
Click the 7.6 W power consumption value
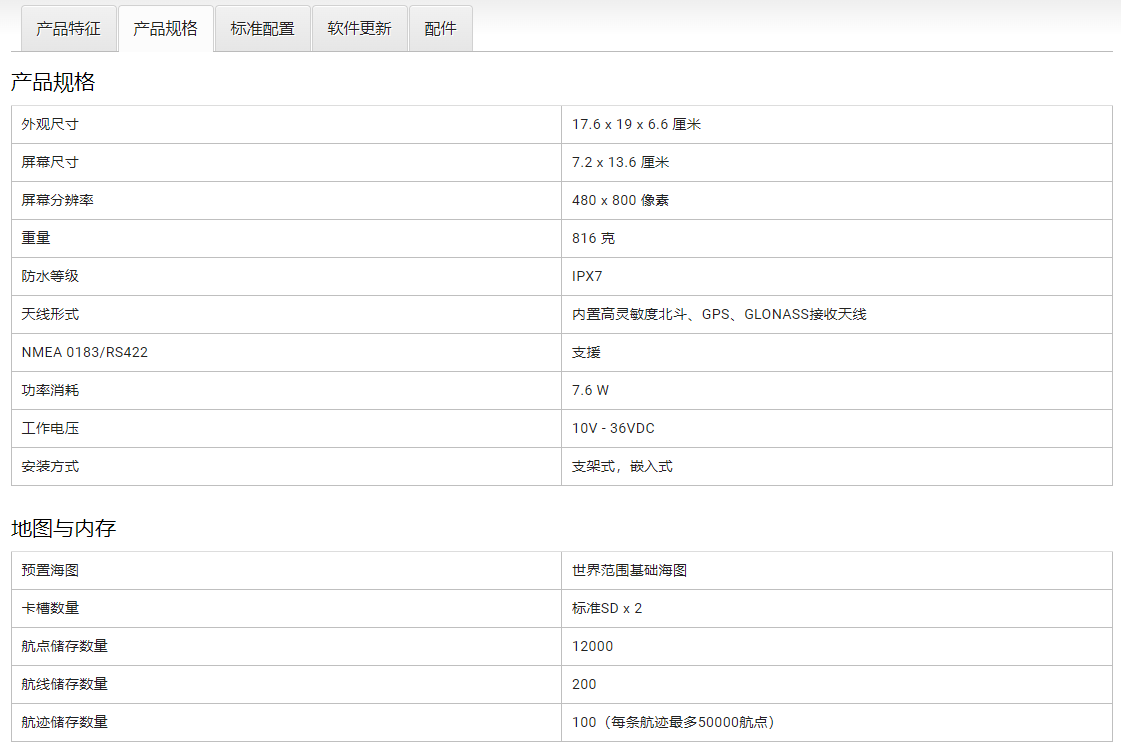pos(590,391)
